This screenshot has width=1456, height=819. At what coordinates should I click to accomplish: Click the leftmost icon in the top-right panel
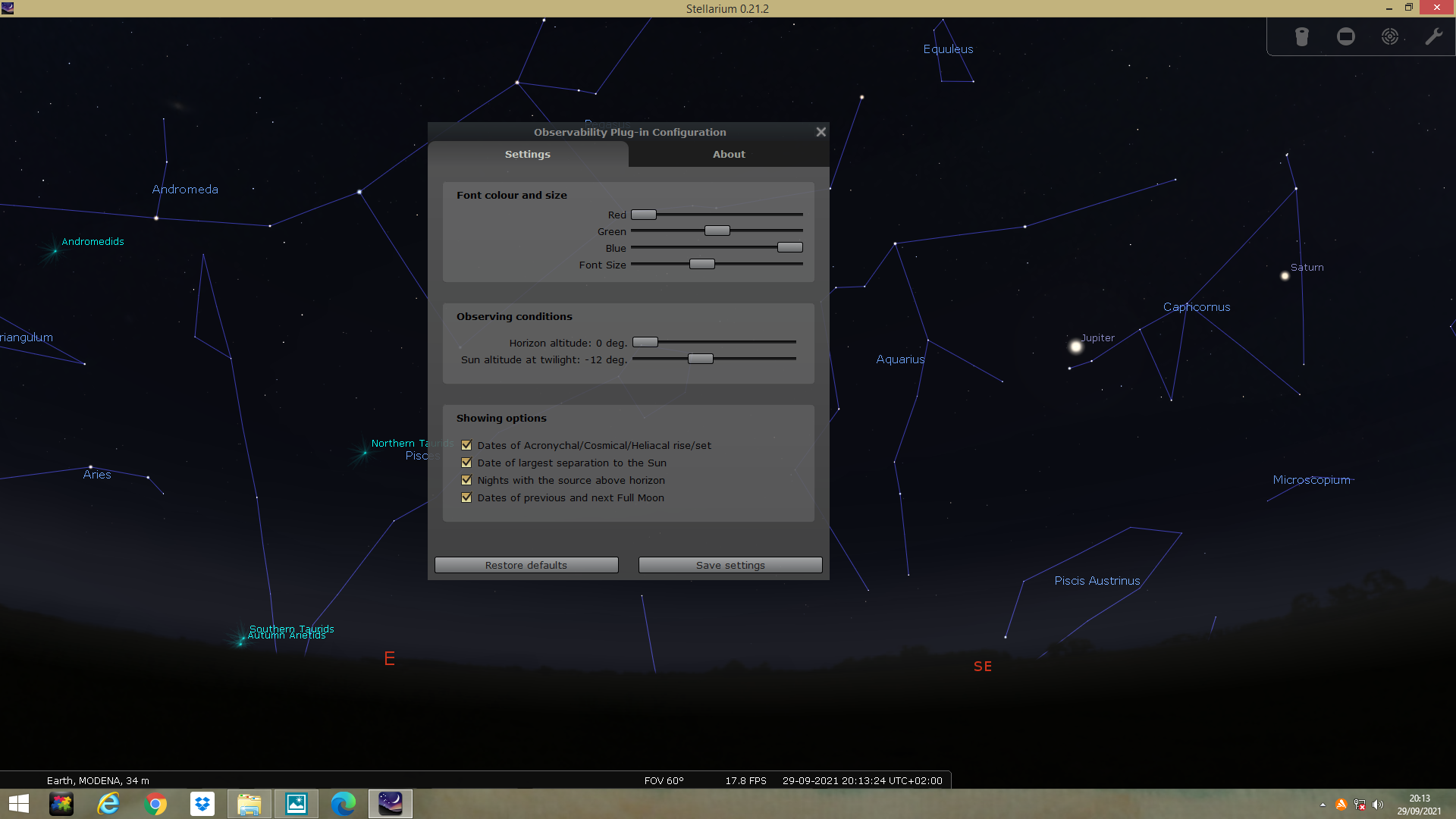[x=1301, y=36]
